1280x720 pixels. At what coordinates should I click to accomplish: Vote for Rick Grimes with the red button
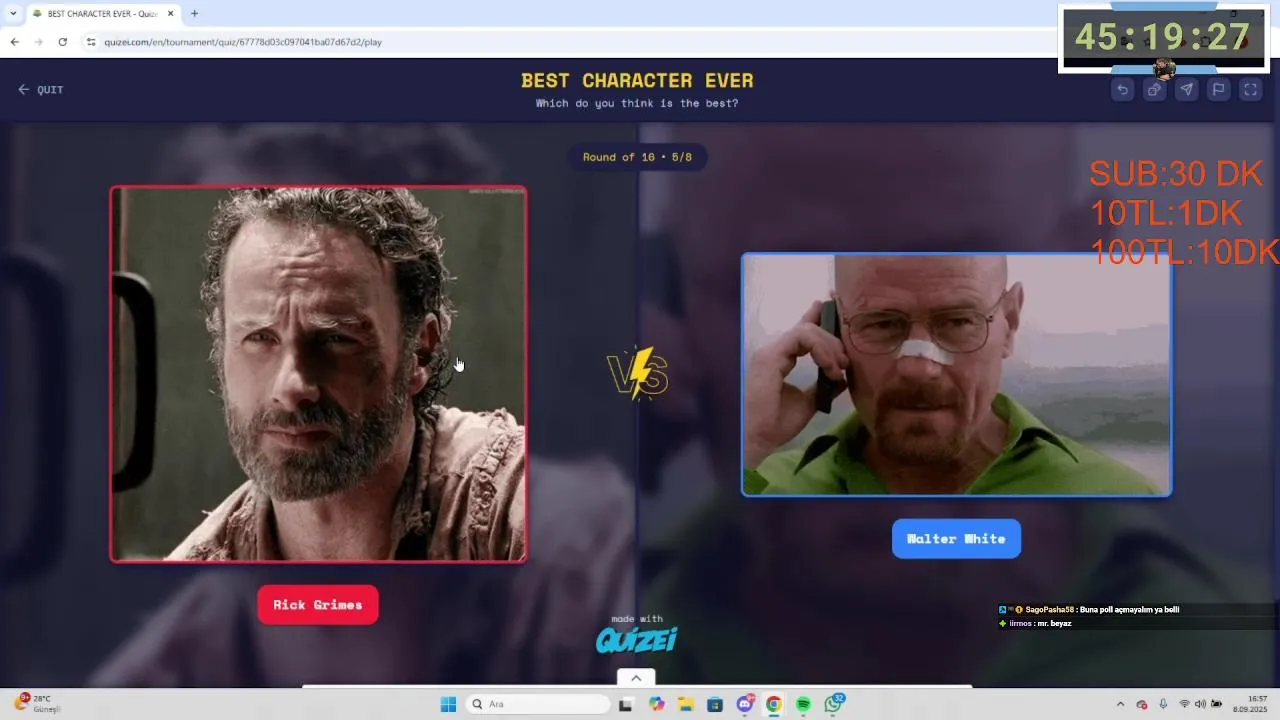(x=318, y=605)
